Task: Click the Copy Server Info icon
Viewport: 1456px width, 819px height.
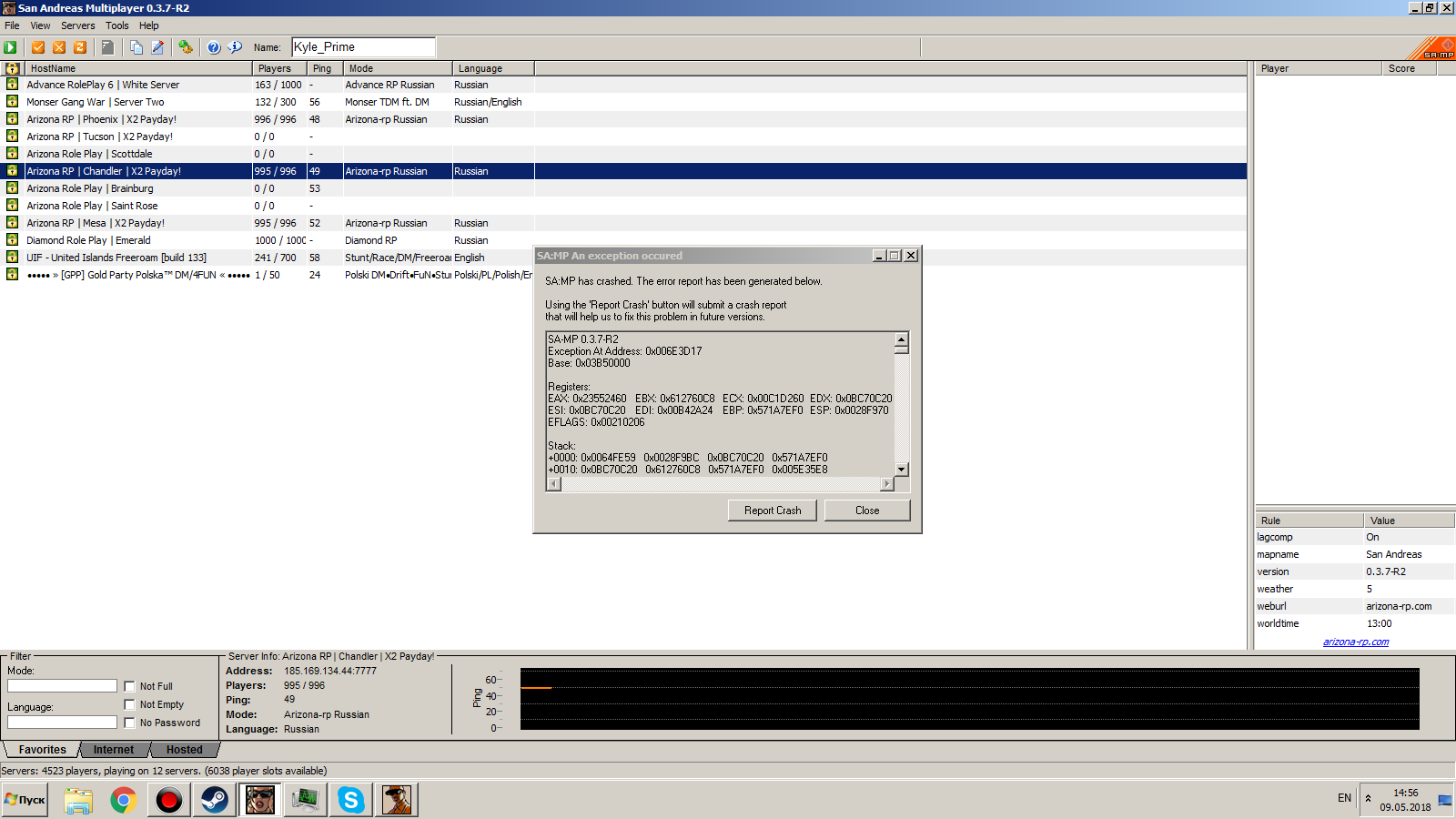Action: 136,47
